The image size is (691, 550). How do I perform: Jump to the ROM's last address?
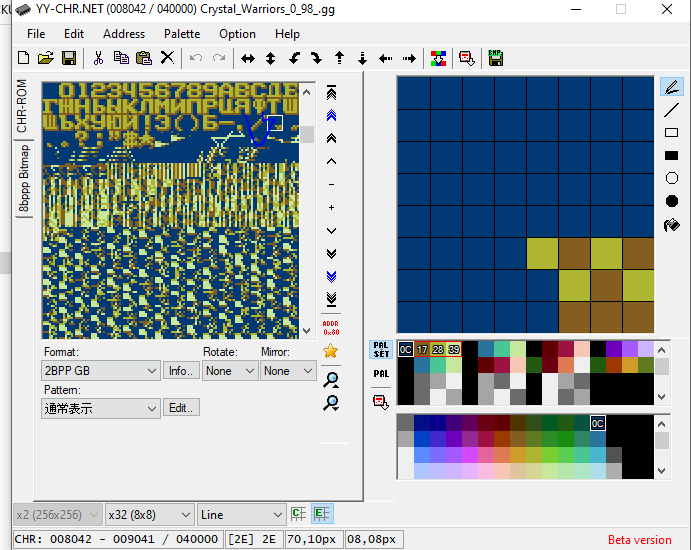coord(331,299)
